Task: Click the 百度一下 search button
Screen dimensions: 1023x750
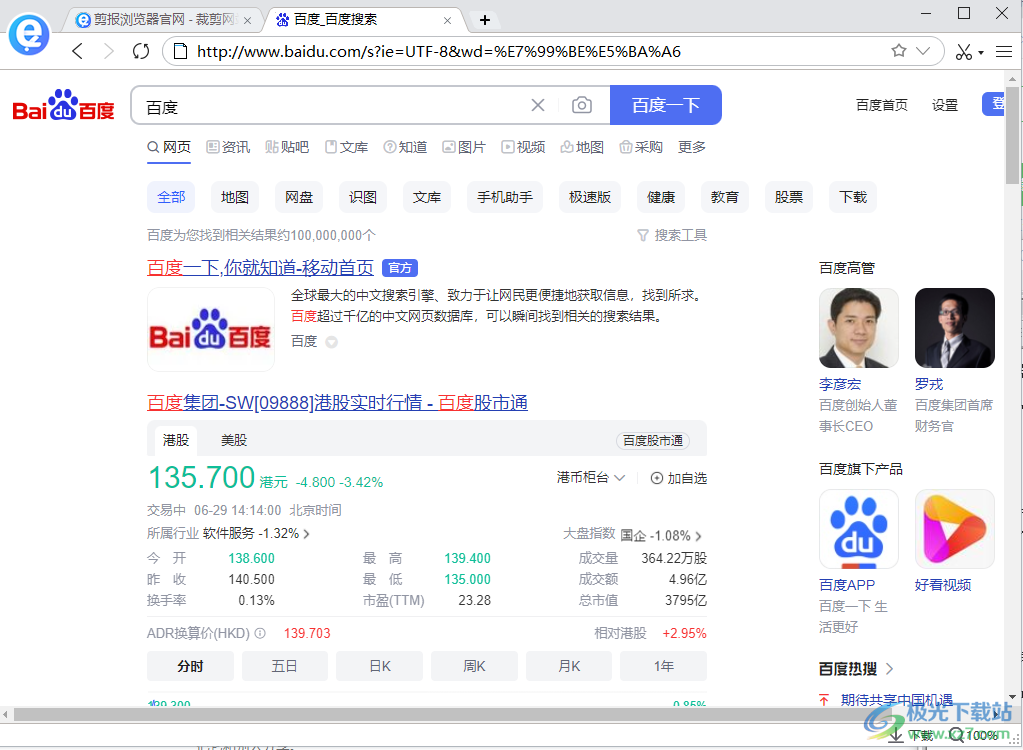Action: (665, 105)
